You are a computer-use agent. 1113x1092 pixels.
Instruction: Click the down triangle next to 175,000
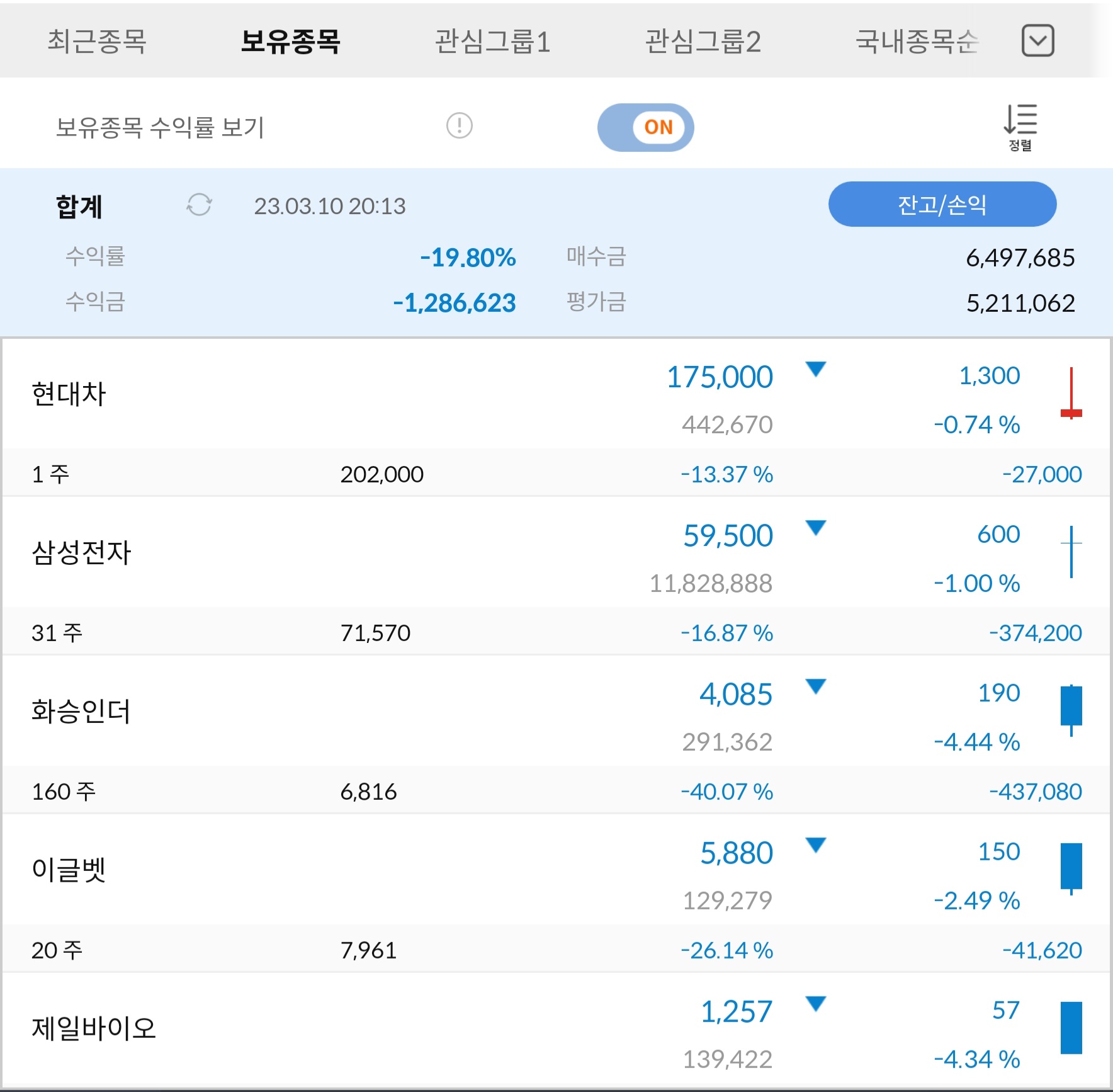(816, 369)
